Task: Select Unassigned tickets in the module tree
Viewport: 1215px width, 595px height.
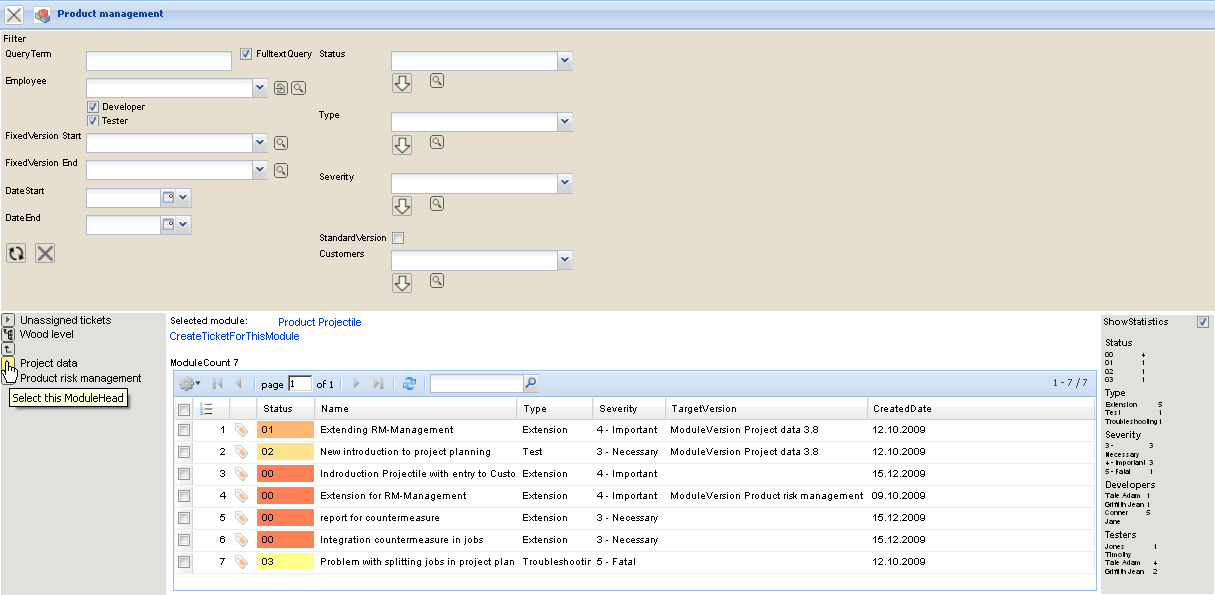Action: (65, 320)
